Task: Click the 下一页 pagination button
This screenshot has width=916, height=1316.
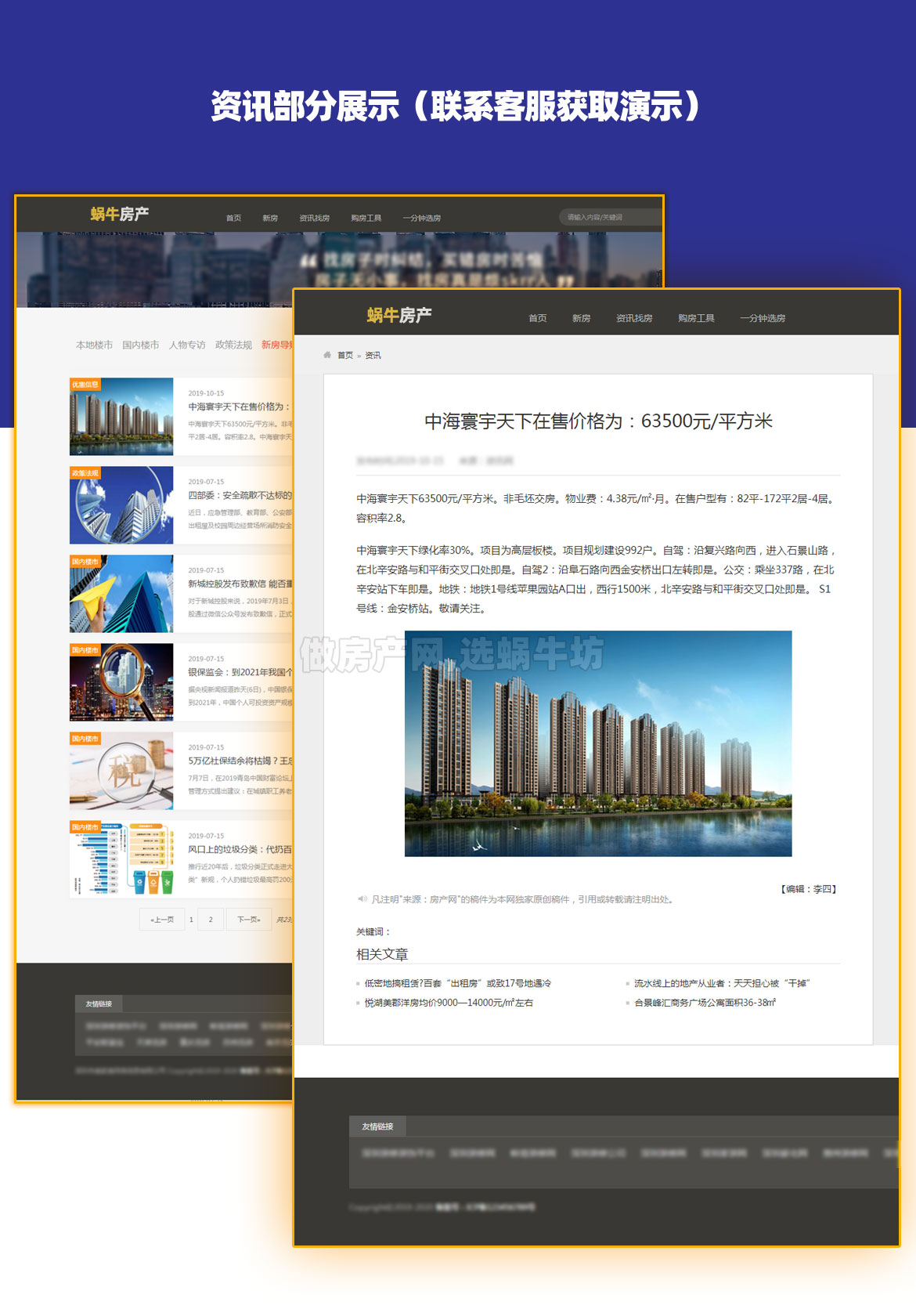Action: [249, 919]
